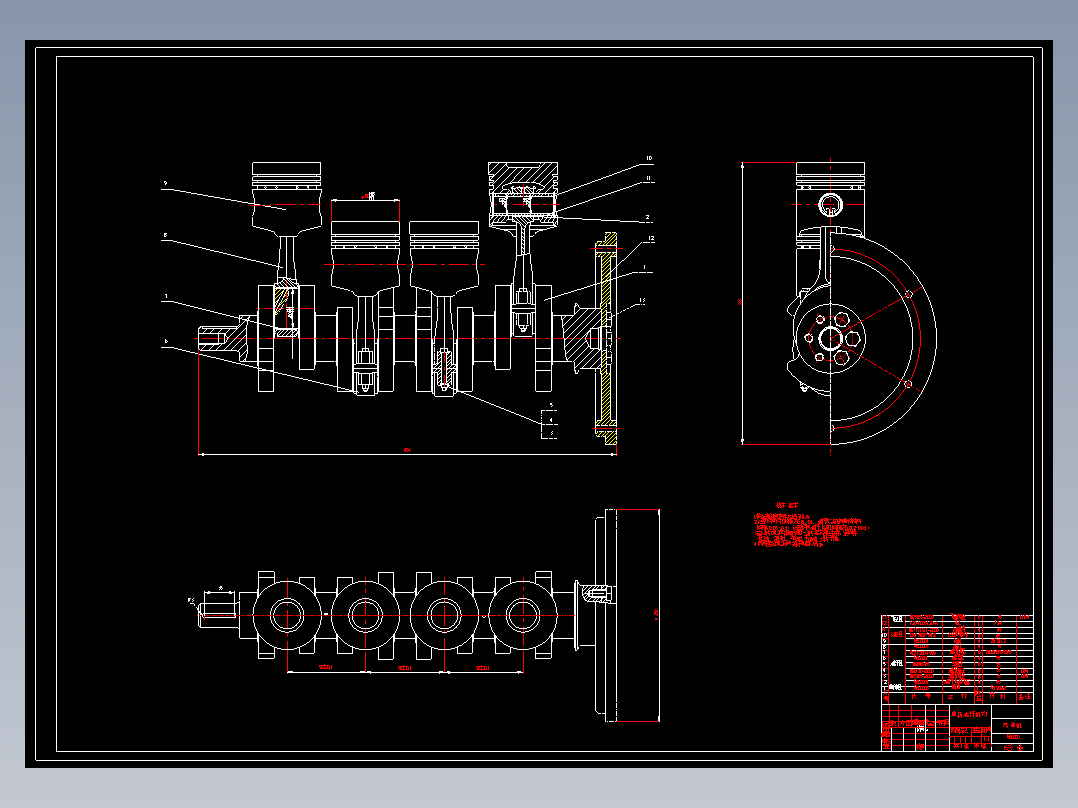
Task: Click the 备注 column header in parts list
Action: click(x=1027, y=696)
